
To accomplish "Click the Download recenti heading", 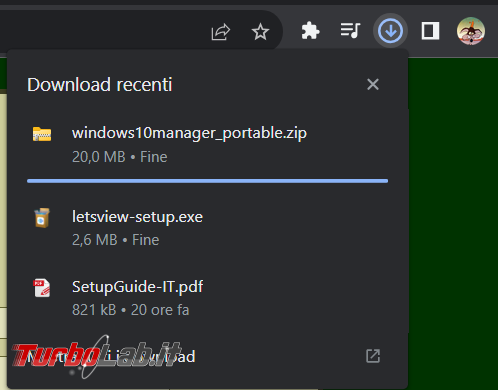I will point(100,85).
